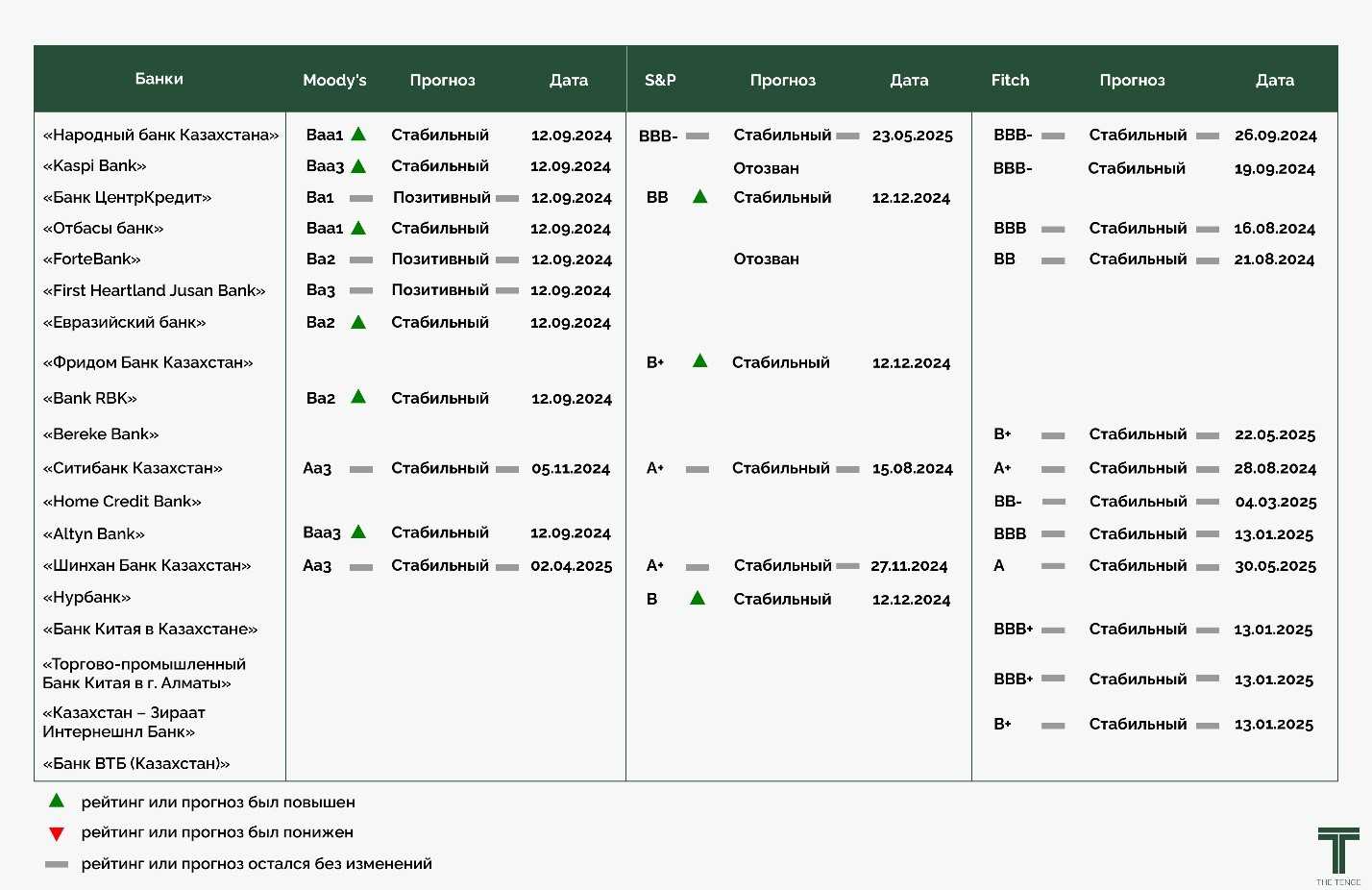
Task: Click green arrow beside Bank RBK Ba2
Action: [x=358, y=396]
